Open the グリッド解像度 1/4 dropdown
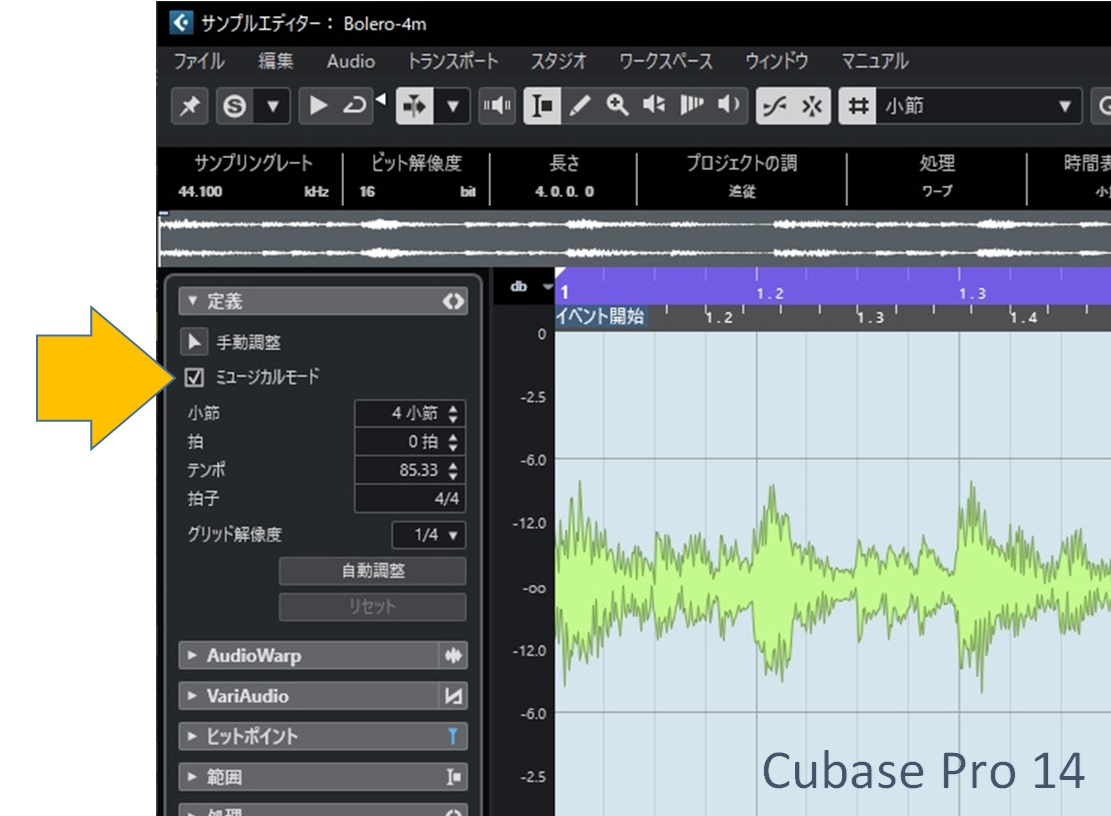Screen dimensions: 1111x816 tap(428, 535)
